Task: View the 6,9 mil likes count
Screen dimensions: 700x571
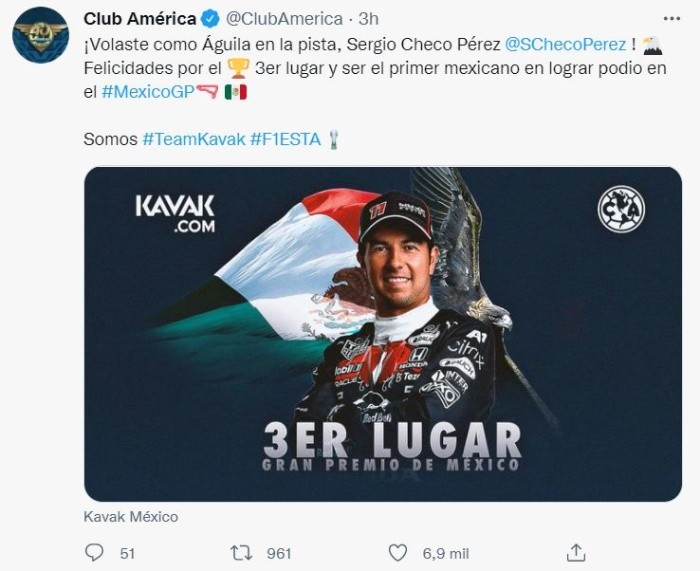Action: click(438, 553)
